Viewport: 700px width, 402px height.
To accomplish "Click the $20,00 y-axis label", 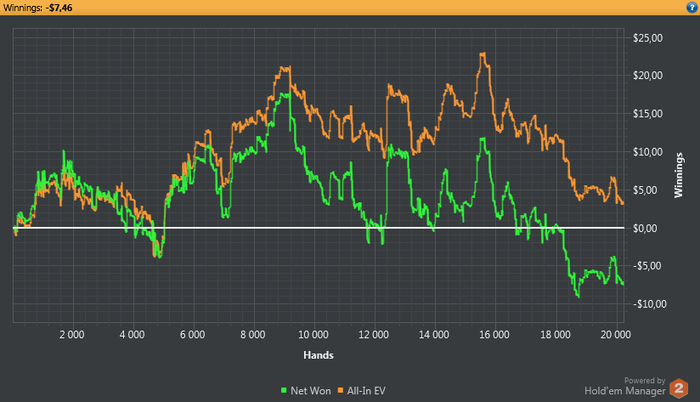I will 648,75.
